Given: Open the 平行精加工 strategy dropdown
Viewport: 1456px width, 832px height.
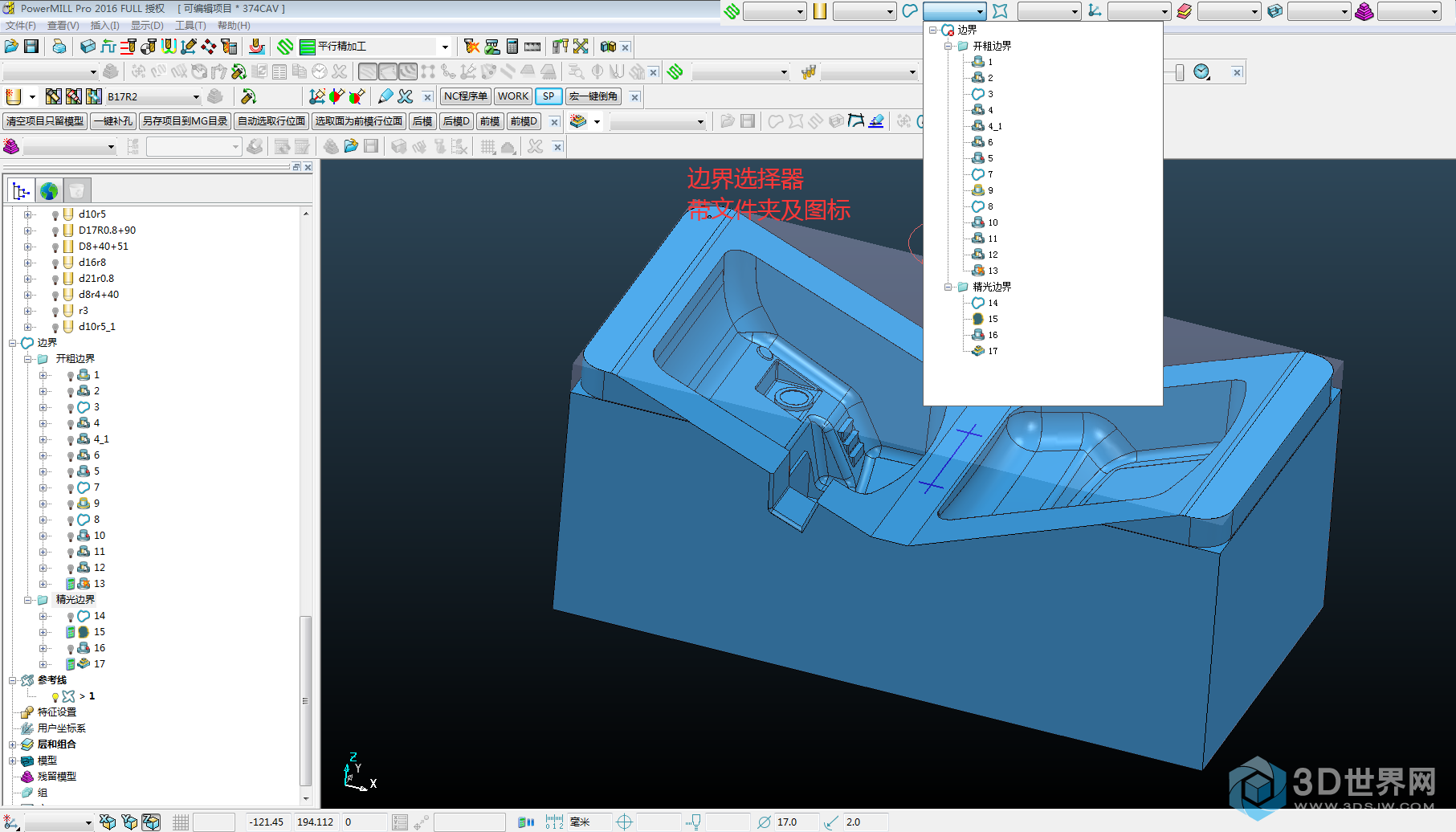Looking at the screenshot, I should (x=445, y=47).
